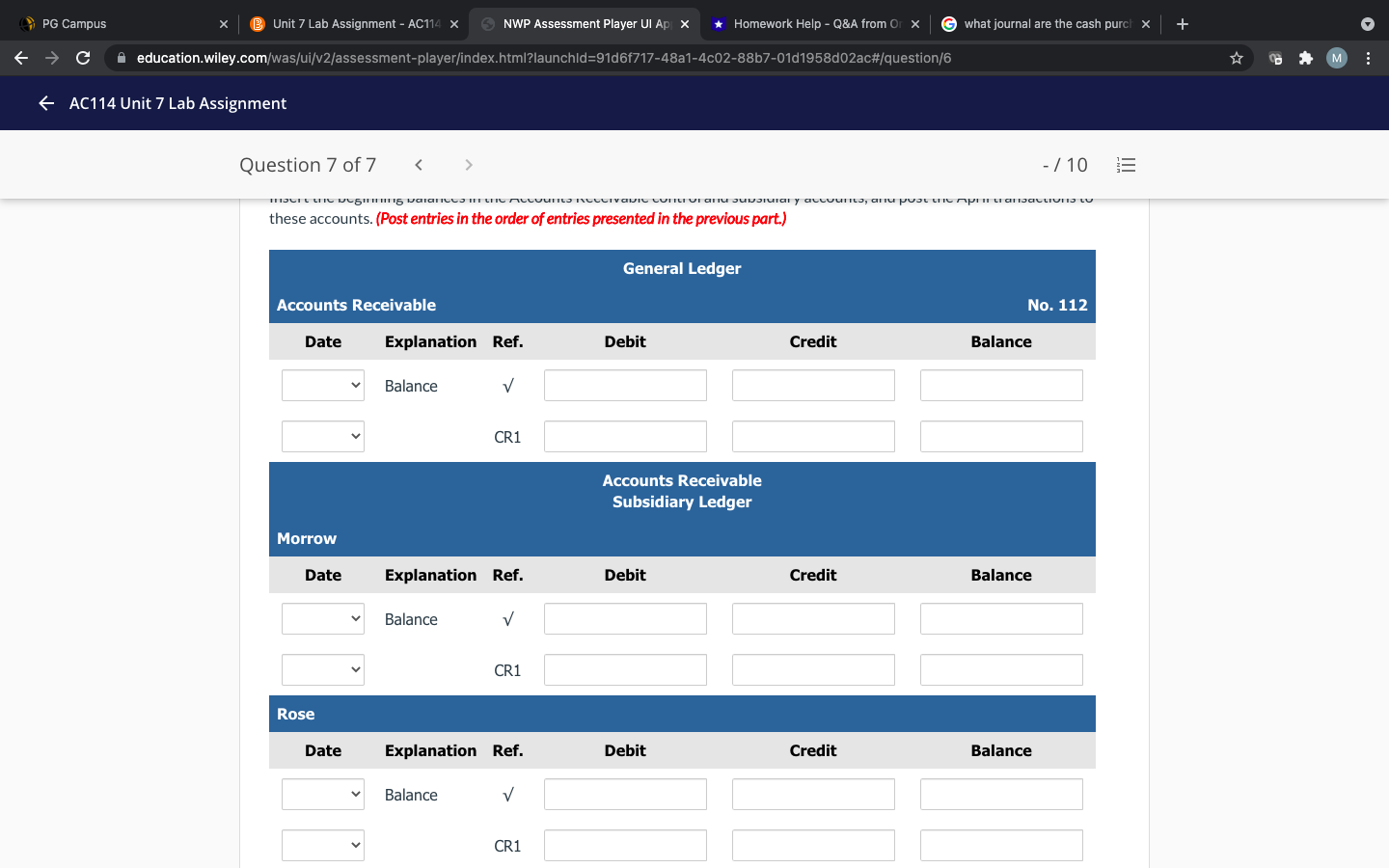Click the browser forward arrow

click(x=52, y=58)
